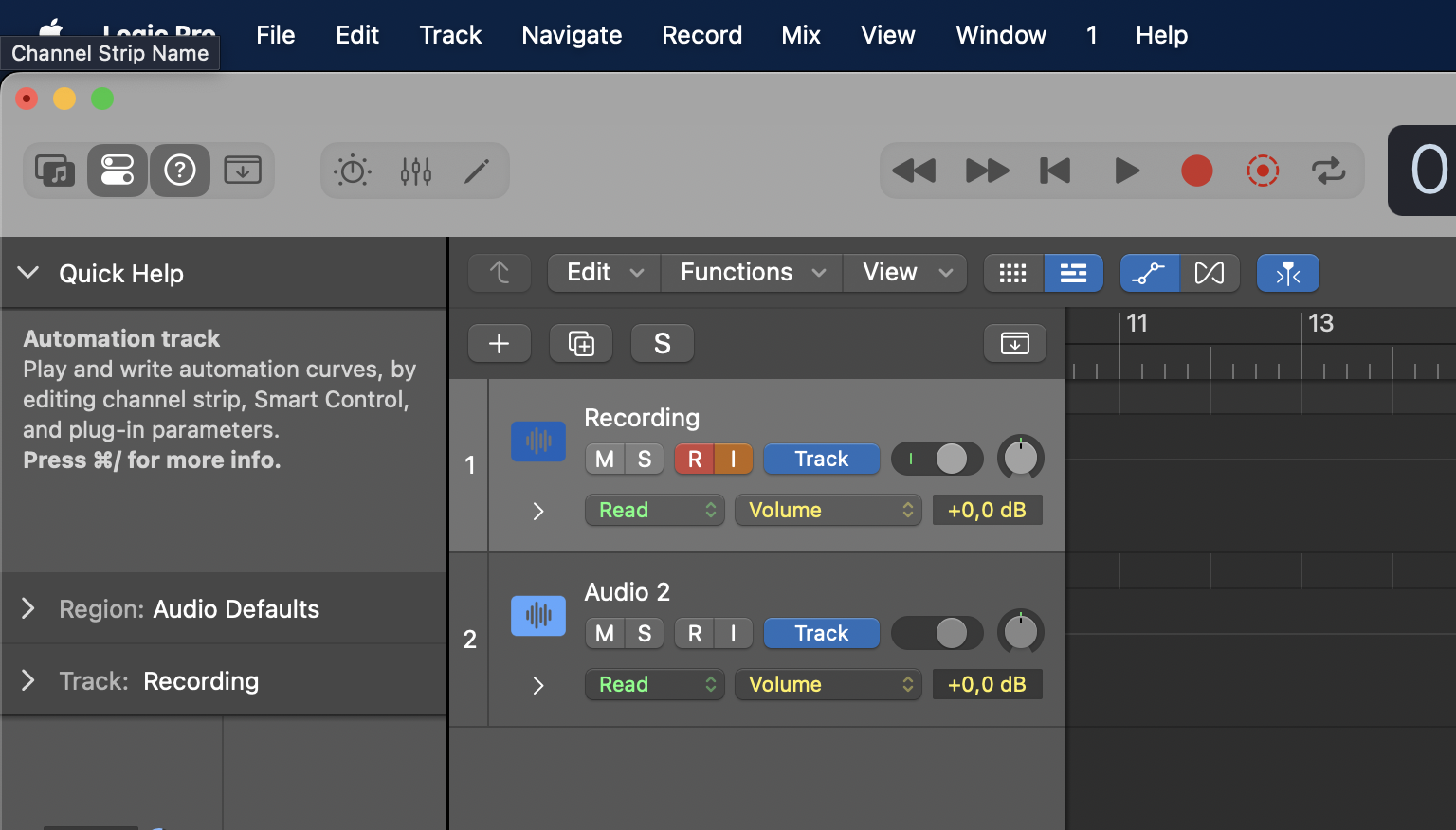Open Read automation mode dropdown on Recording
This screenshot has width=1456, height=830.
point(654,510)
